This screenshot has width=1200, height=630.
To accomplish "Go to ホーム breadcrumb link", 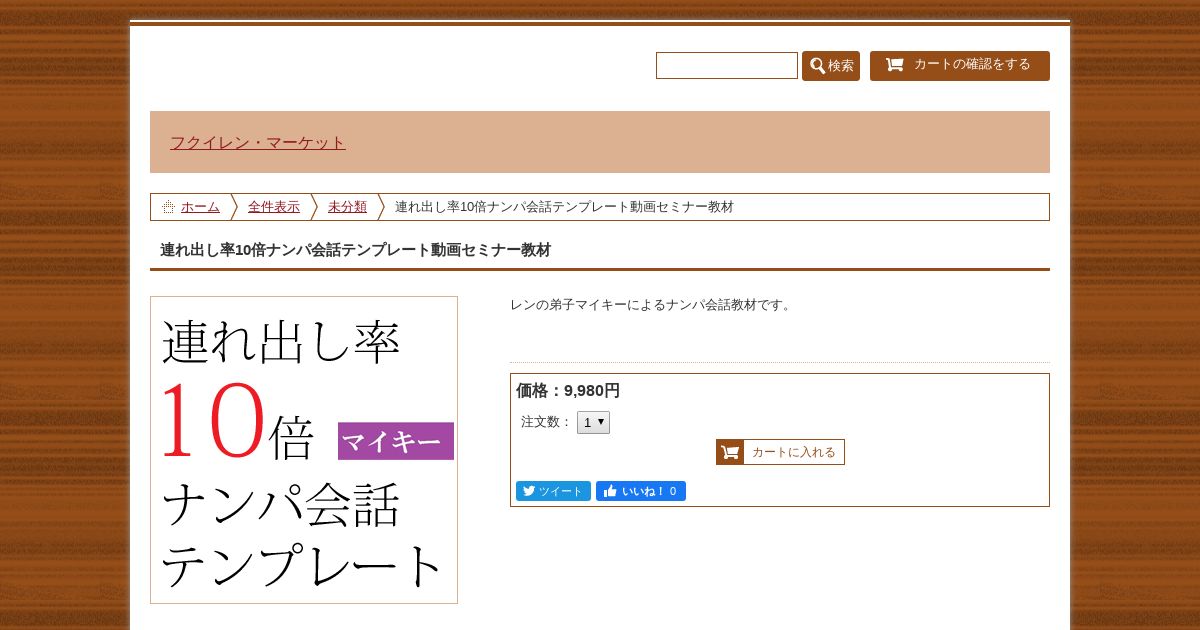I will pyautogui.click(x=200, y=207).
